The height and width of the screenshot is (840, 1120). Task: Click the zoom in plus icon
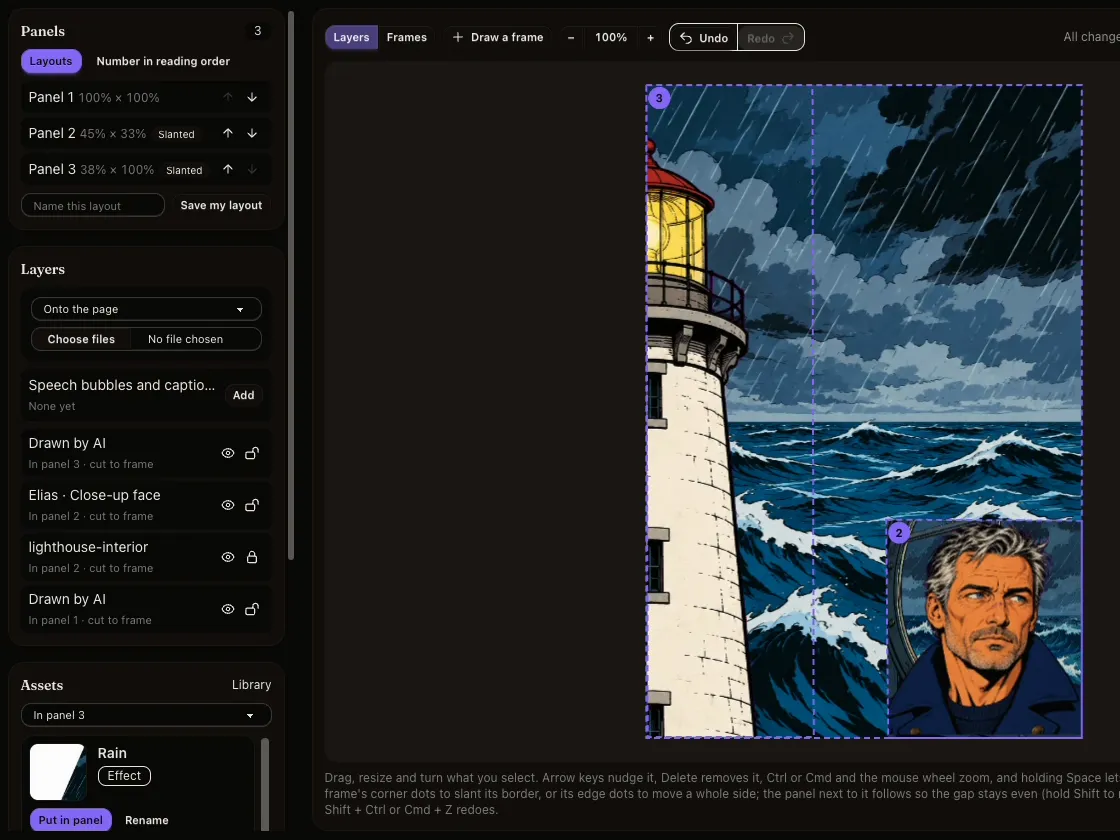coord(650,37)
